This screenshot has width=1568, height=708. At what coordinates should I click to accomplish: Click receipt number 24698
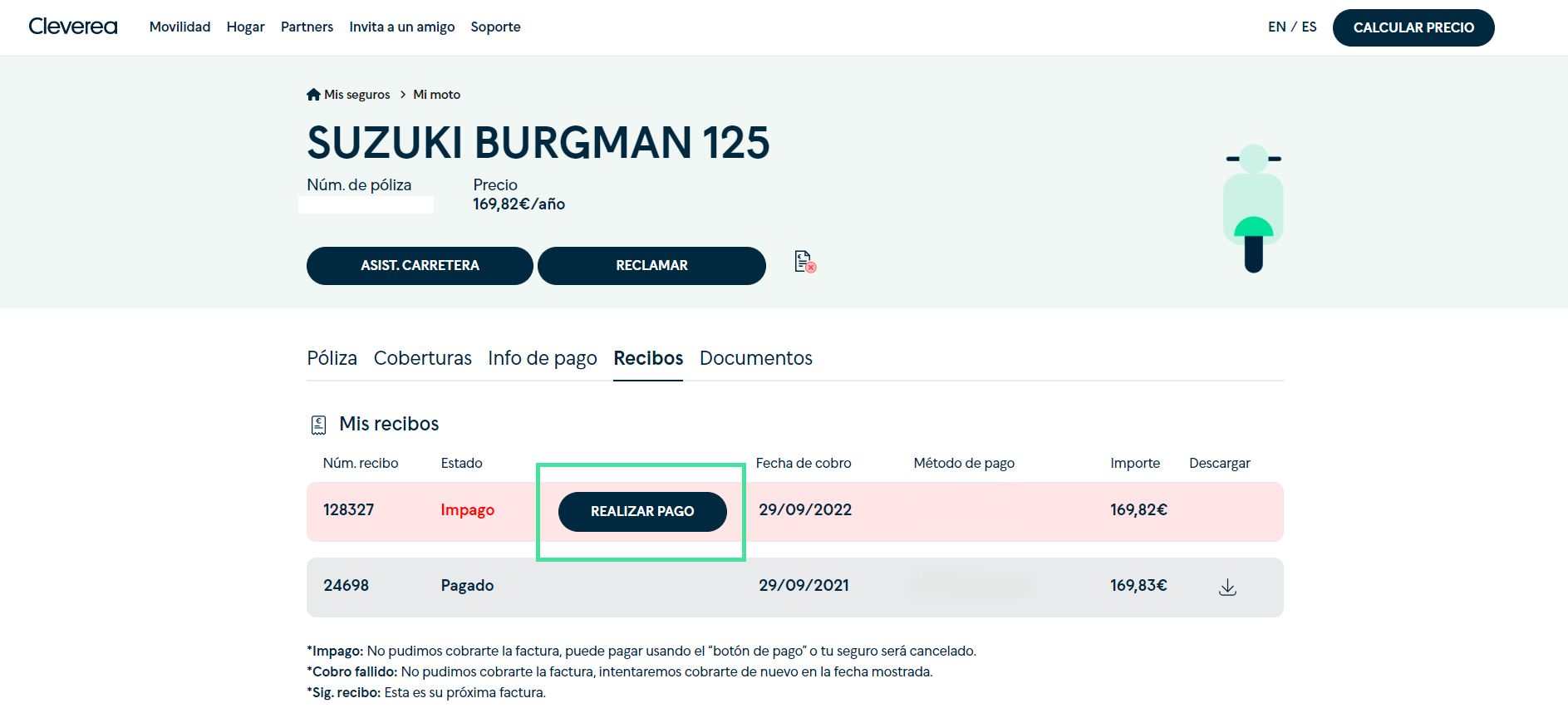(x=346, y=586)
